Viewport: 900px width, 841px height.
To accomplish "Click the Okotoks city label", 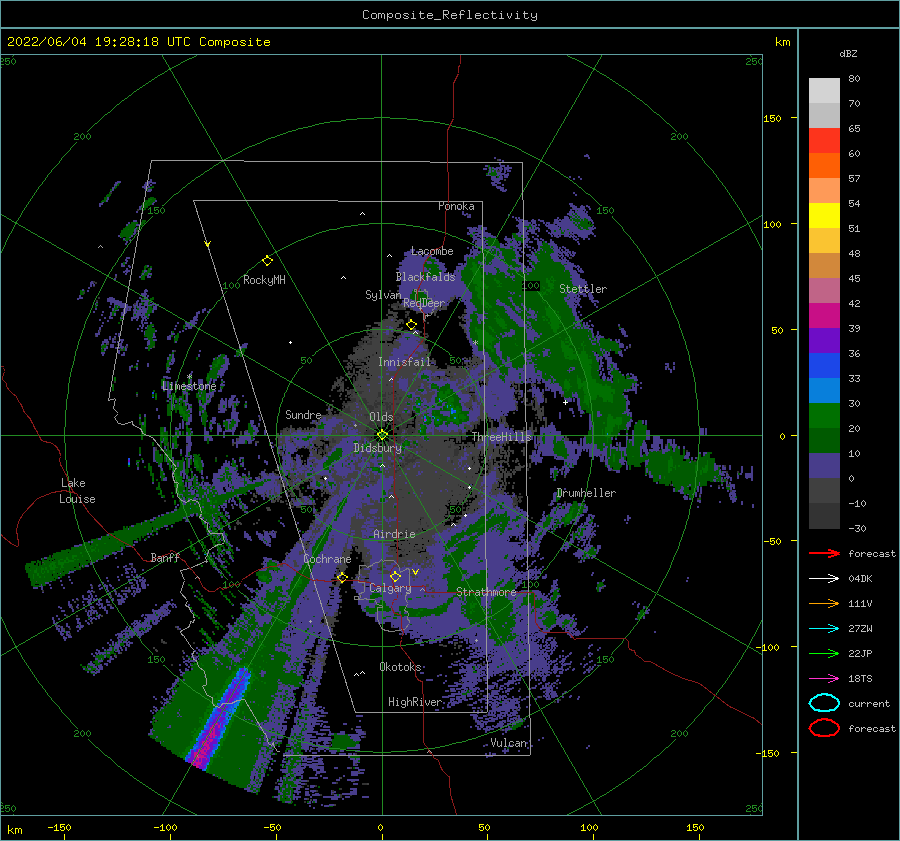I will click(400, 667).
